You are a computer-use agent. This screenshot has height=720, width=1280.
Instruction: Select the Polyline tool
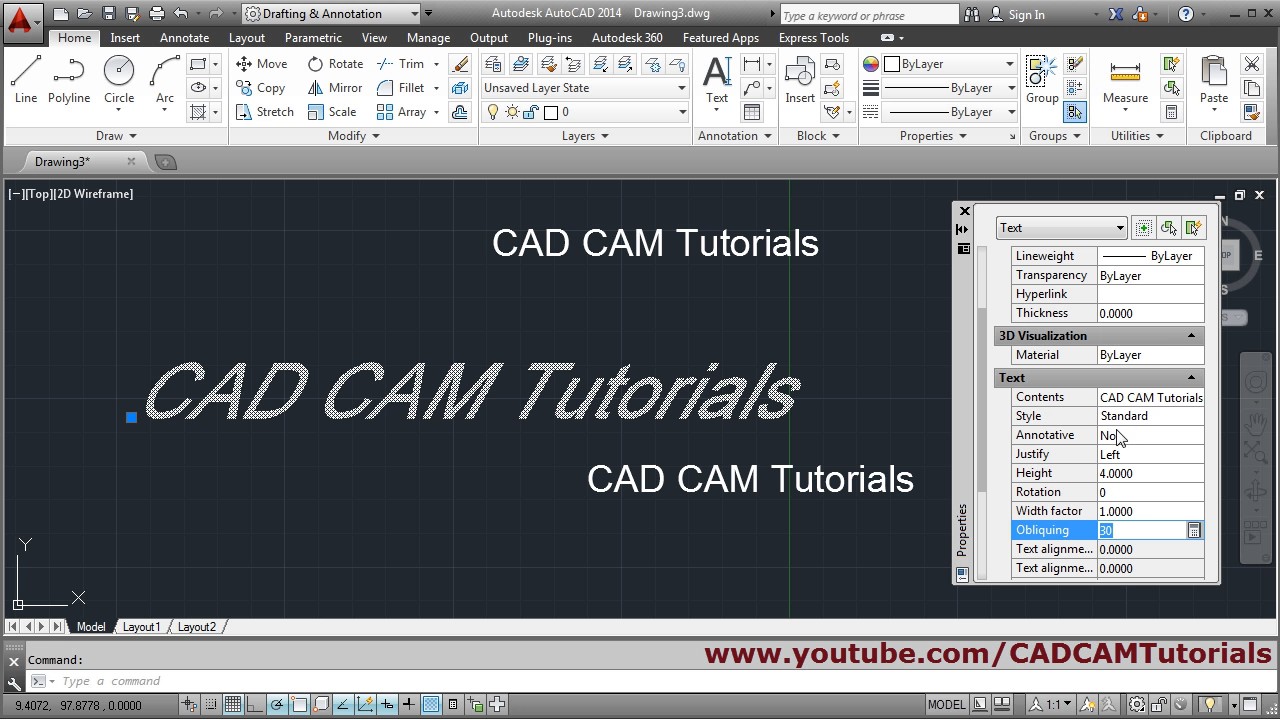click(69, 79)
